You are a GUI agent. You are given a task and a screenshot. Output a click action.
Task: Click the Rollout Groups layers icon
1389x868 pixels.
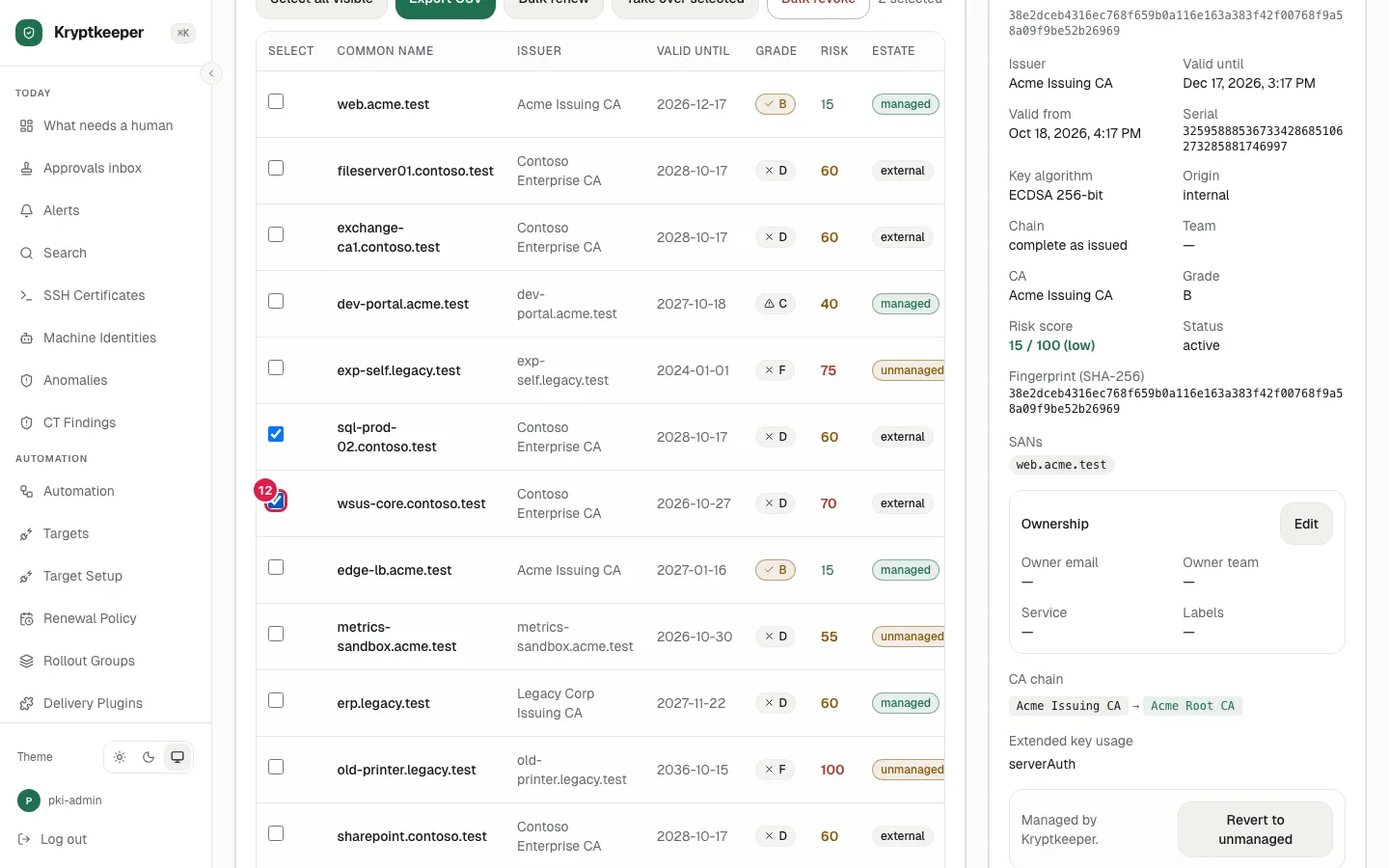(27, 661)
